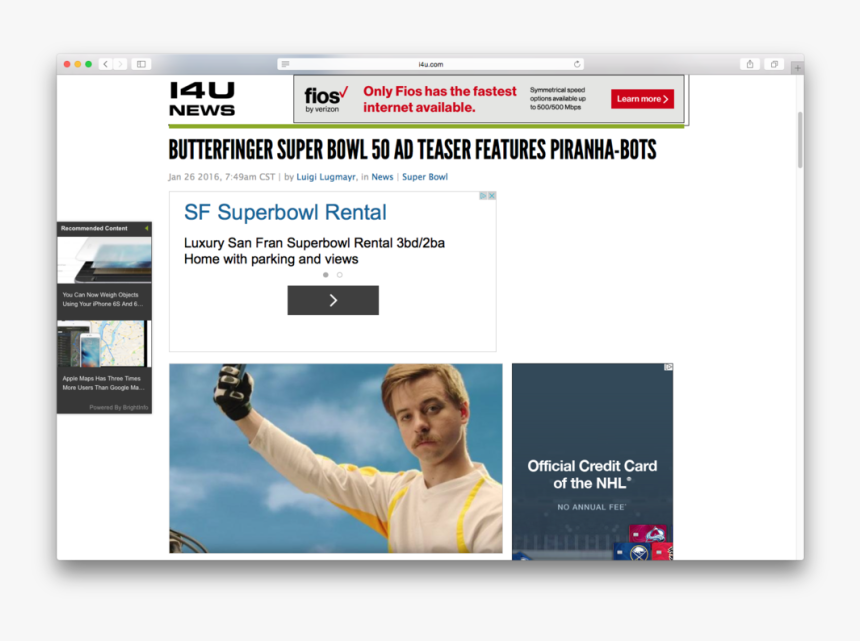Open the Share button in toolbar

pos(750,64)
